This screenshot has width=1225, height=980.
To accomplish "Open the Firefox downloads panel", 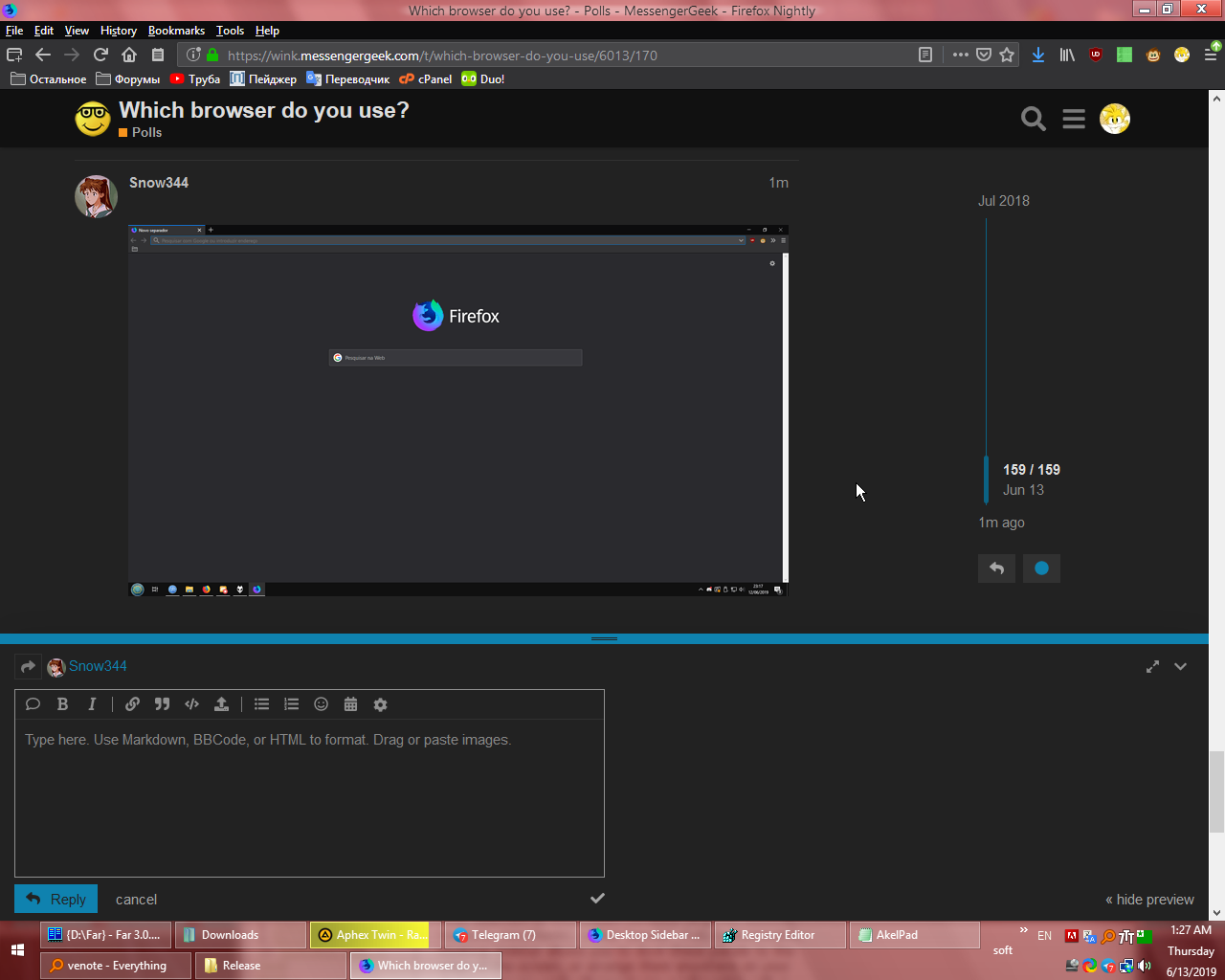I will click(1038, 56).
